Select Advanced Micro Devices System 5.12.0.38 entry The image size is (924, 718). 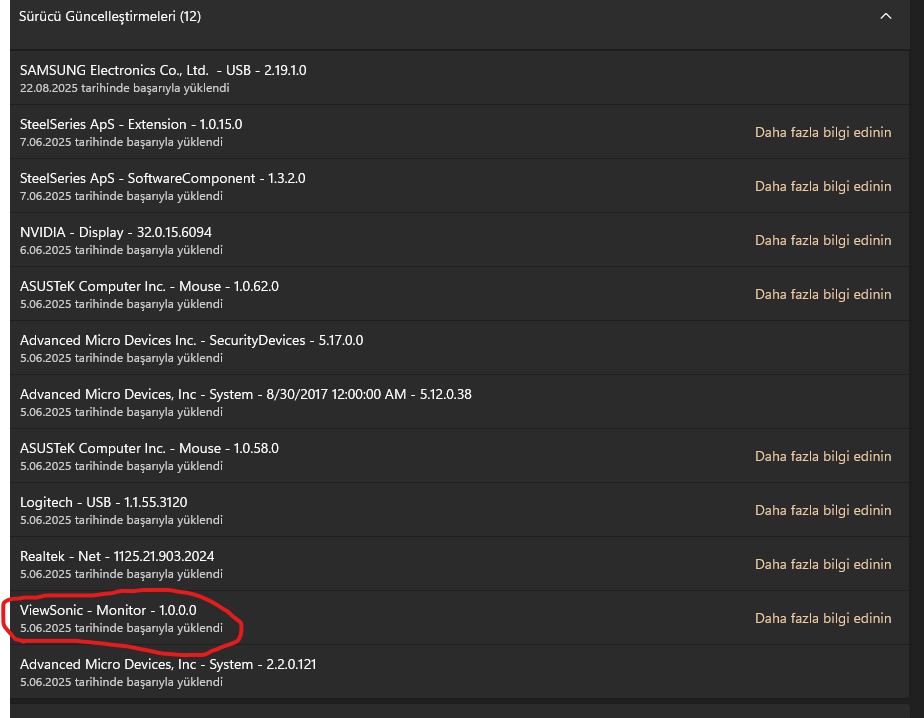[460, 403]
